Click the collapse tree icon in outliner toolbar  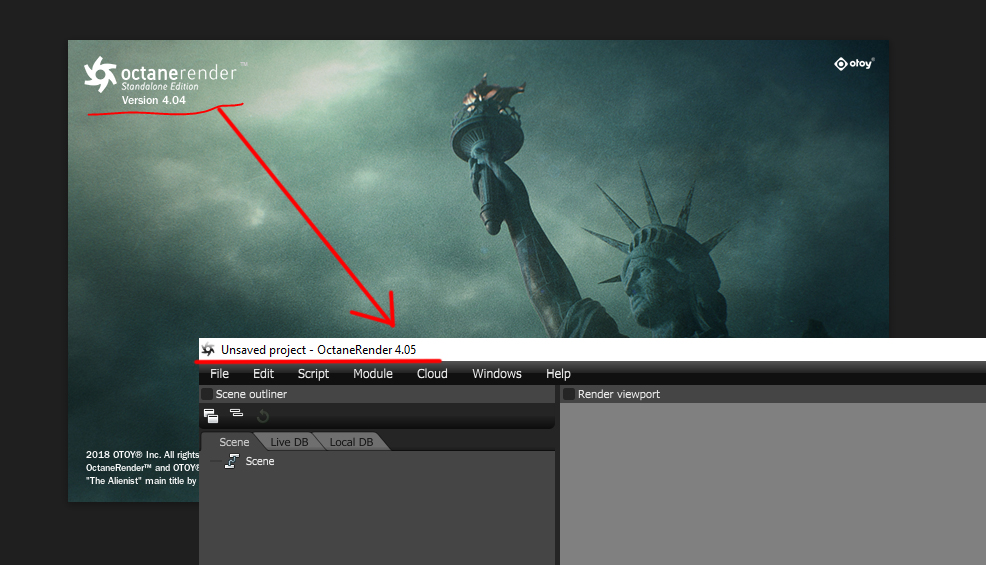[x=236, y=413]
